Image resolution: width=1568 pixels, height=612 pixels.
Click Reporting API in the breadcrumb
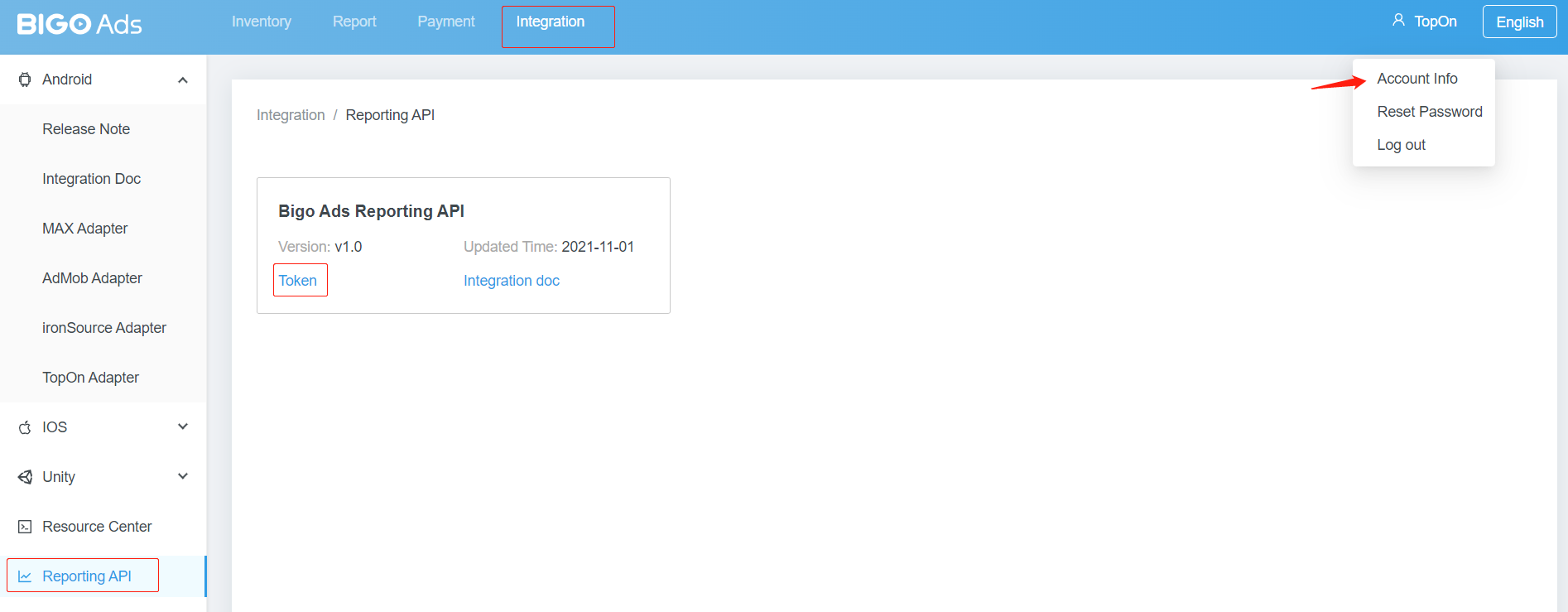(390, 115)
